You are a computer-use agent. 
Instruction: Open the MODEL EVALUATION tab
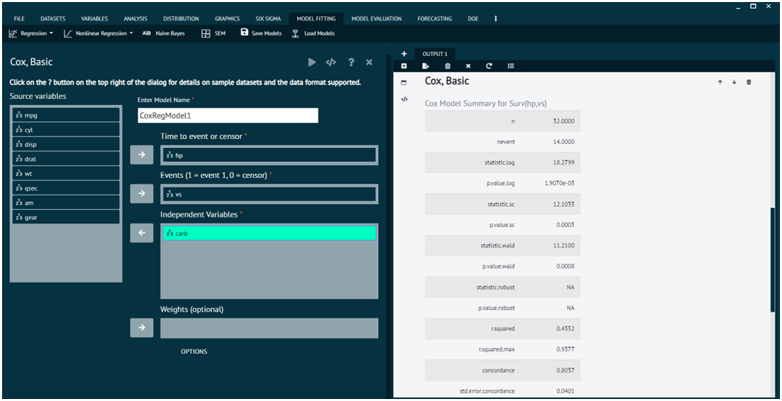coord(377,18)
